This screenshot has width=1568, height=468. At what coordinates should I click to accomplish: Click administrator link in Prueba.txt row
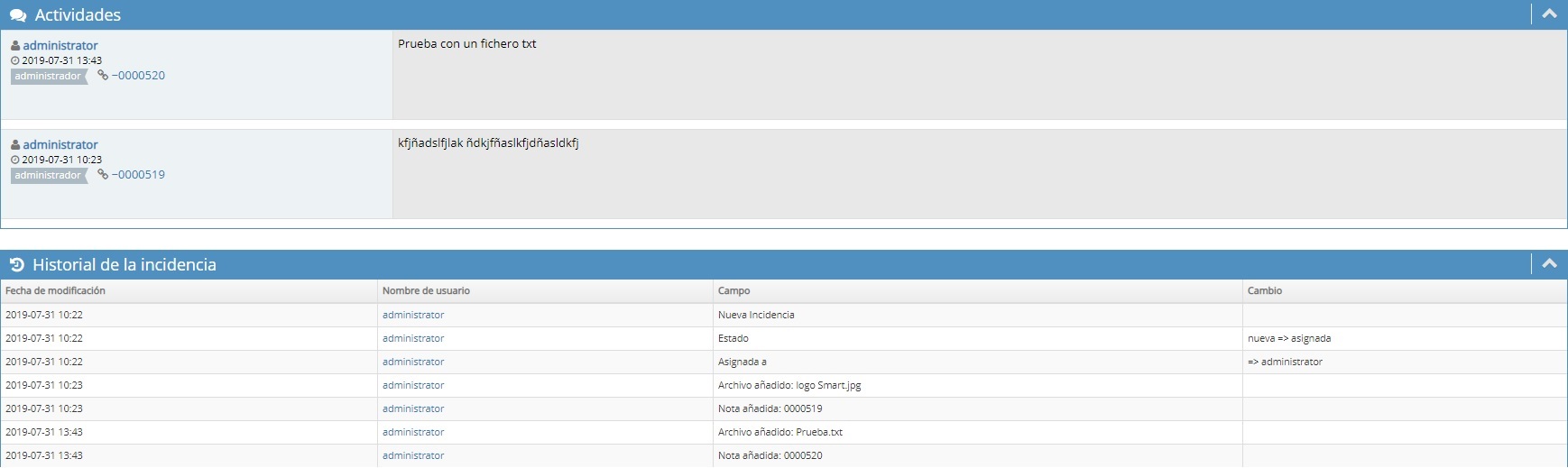pos(413,432)
